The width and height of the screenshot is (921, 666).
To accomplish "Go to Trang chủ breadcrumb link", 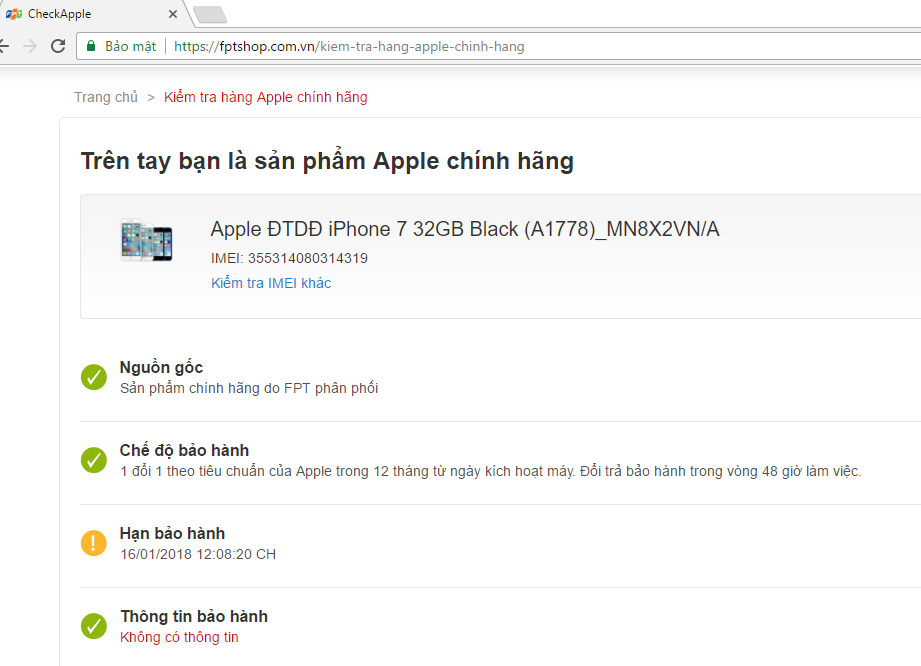I will 106,97.
